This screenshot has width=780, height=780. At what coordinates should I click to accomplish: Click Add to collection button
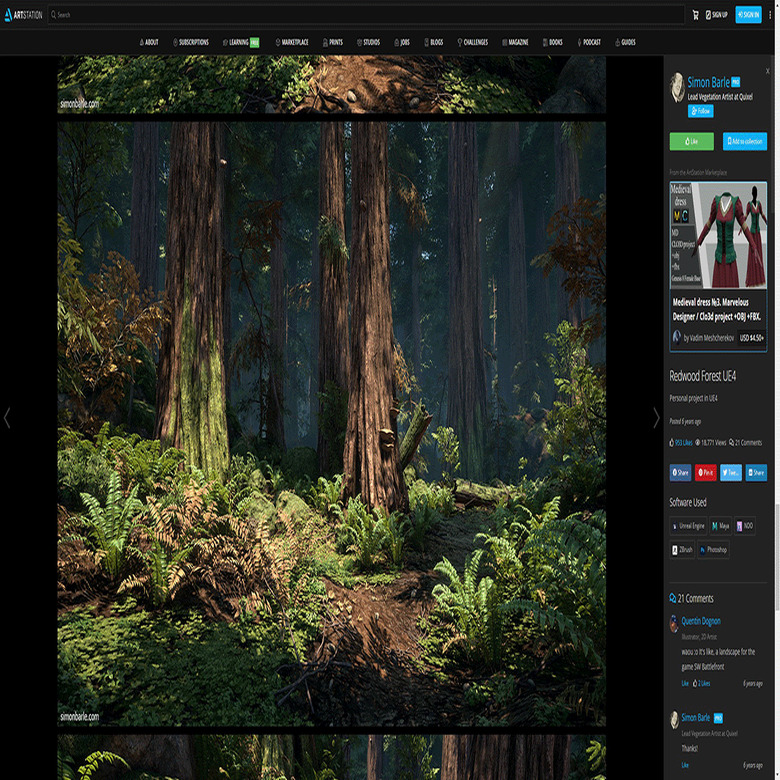click(745, 141)
